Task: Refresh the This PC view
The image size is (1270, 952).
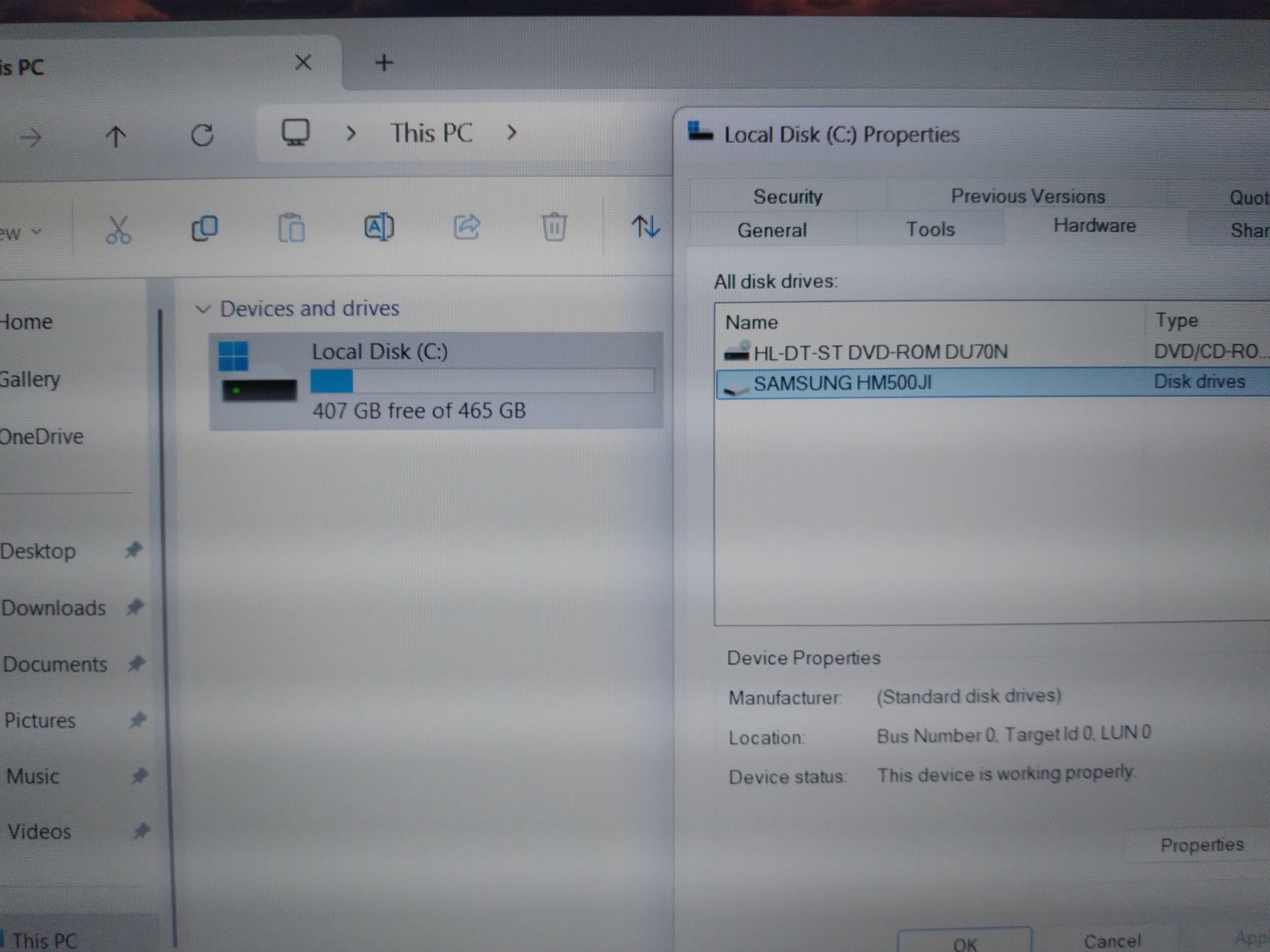Action: 202,135
